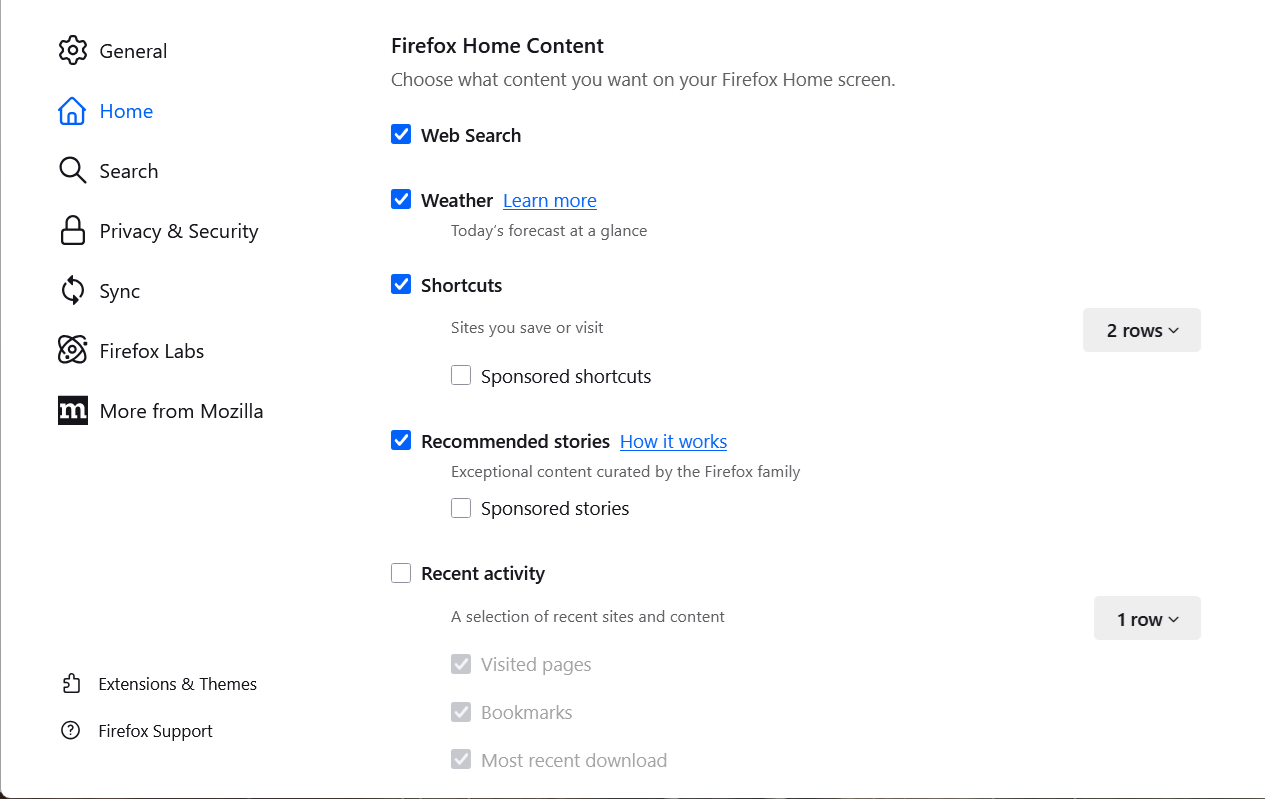Click the Privacy & Security padlock icon
This screenshot has height=799, width=1265.
click(x=73, y=230)
